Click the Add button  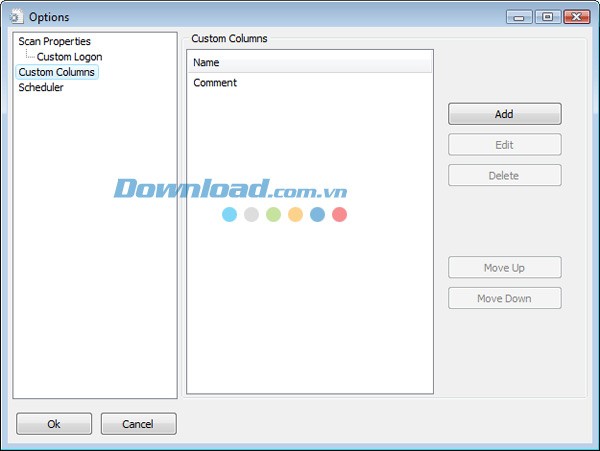click(505, 114)
